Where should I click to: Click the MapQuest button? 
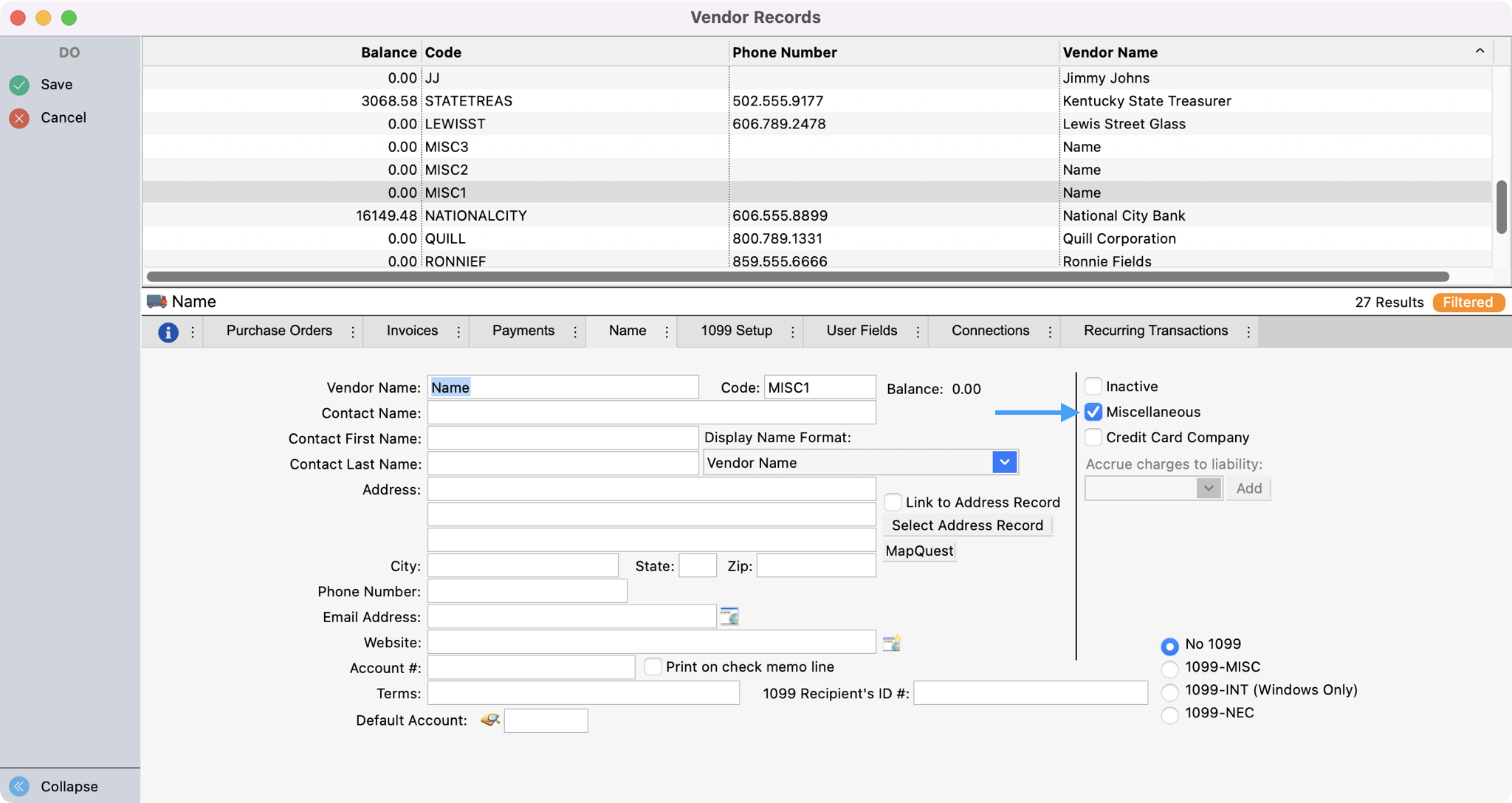pyautogui.click(x=919, y=551)
